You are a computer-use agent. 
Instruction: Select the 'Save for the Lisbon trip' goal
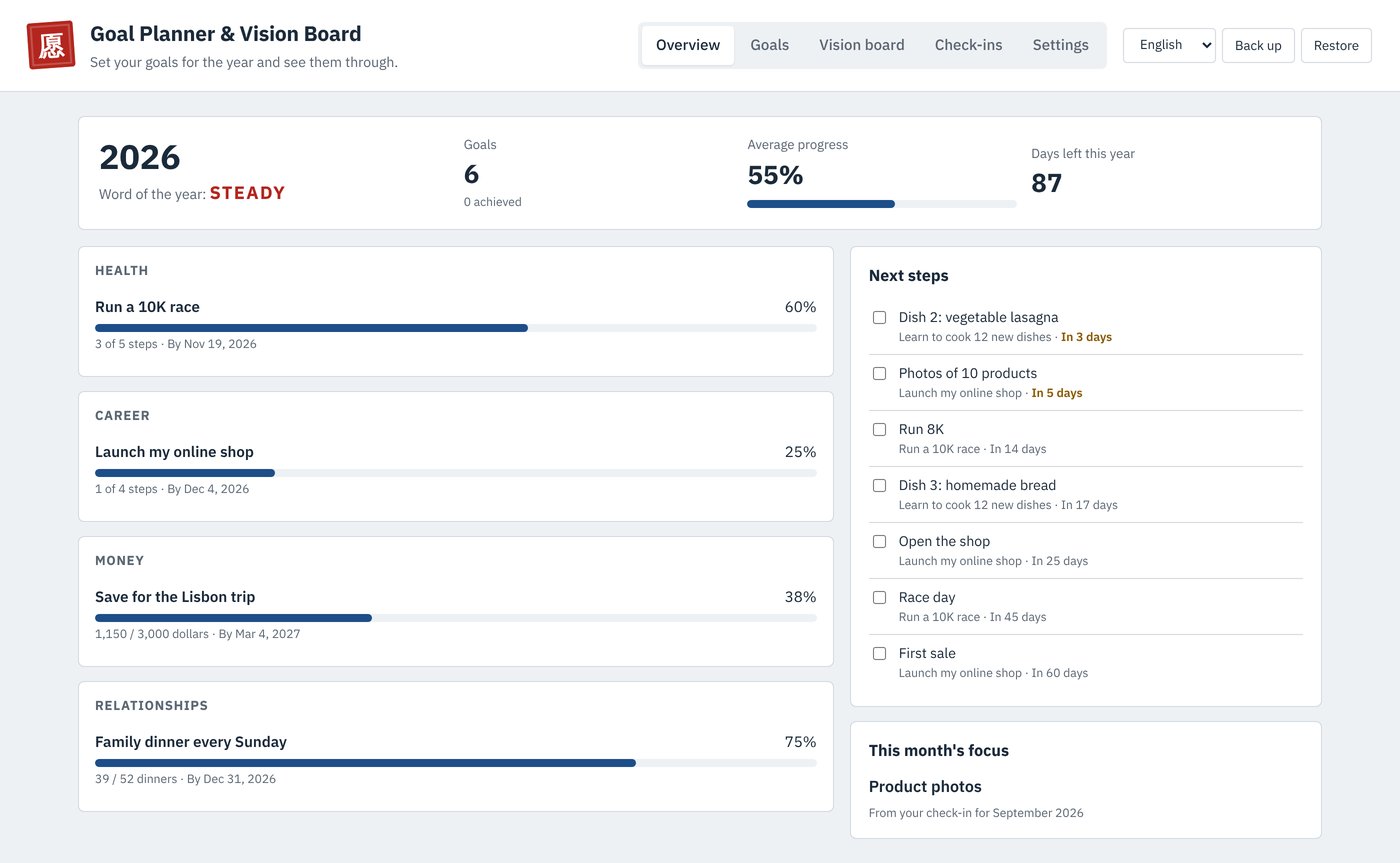click(x=175, y=597)
